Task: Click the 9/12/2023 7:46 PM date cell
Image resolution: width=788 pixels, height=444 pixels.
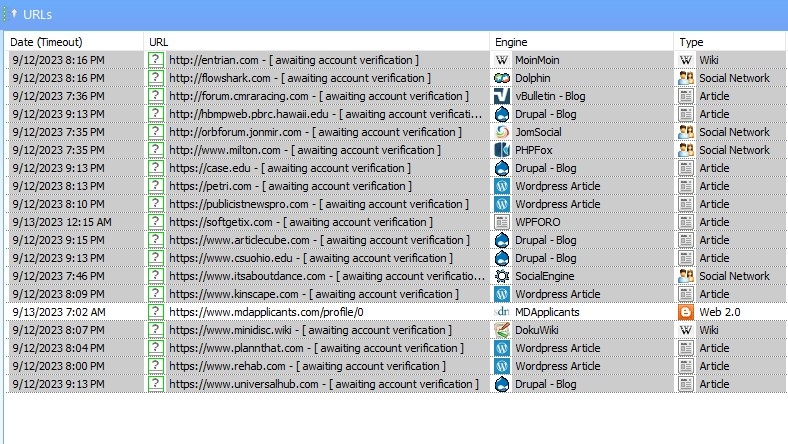Action: tap(58, 276)
